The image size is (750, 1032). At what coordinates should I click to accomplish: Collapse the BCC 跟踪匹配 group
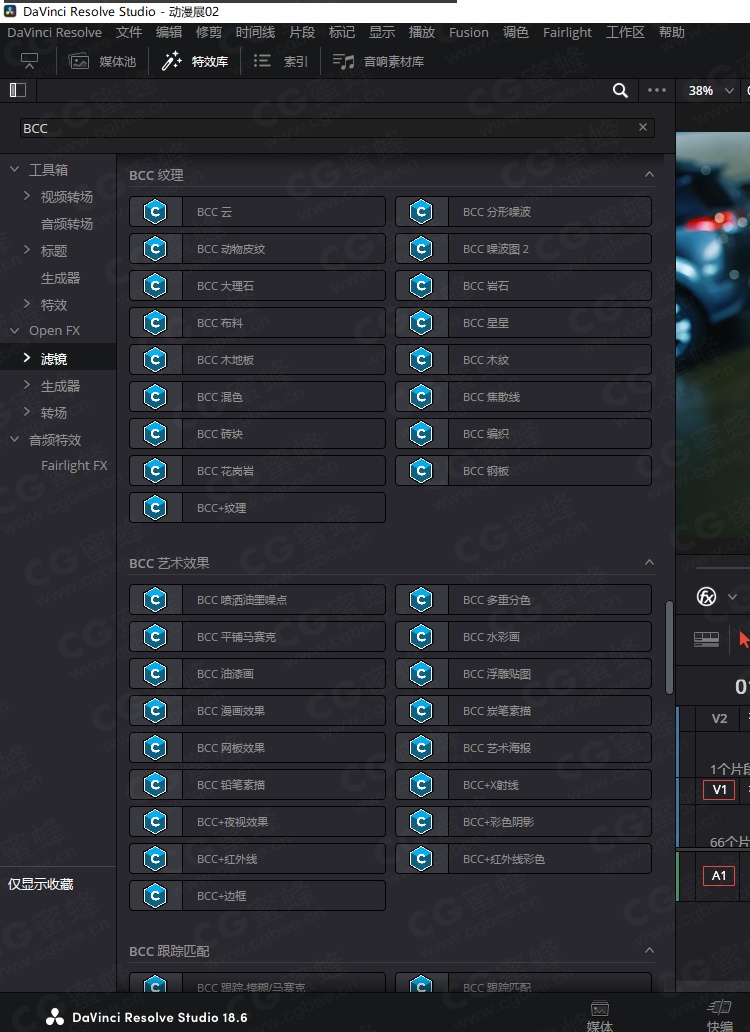[649, 950]
